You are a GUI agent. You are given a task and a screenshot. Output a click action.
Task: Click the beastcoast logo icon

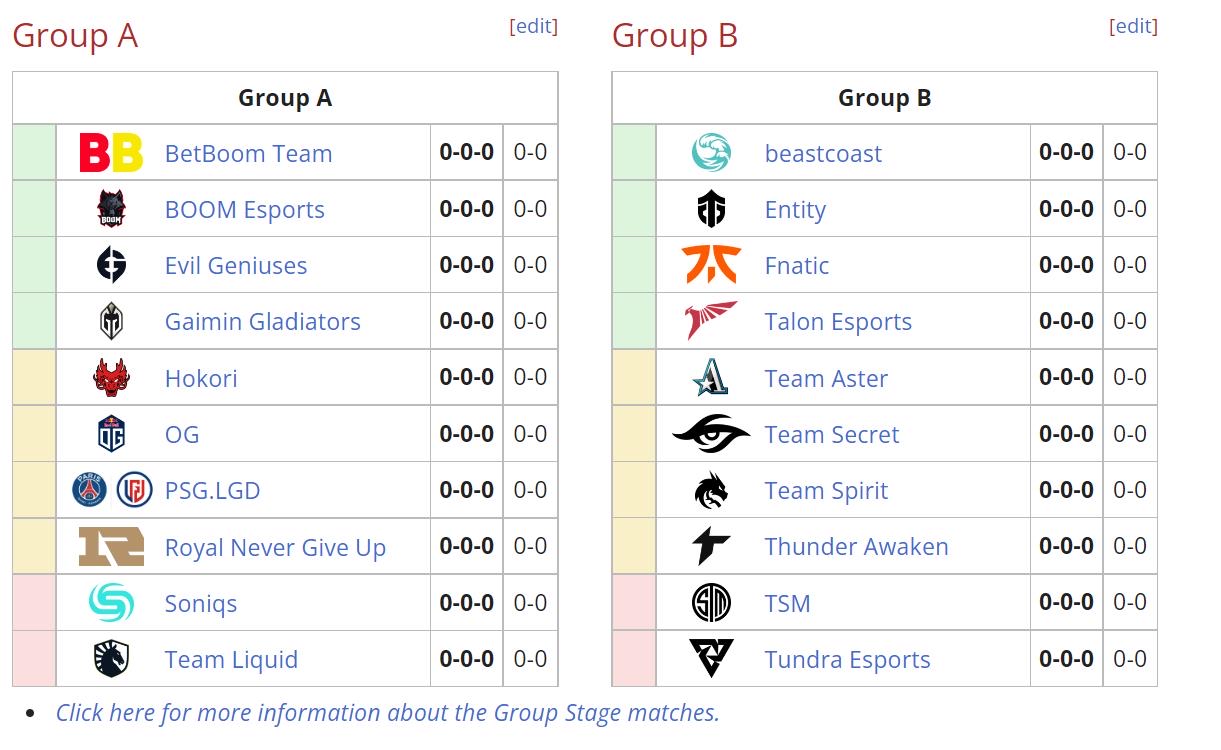711,153
